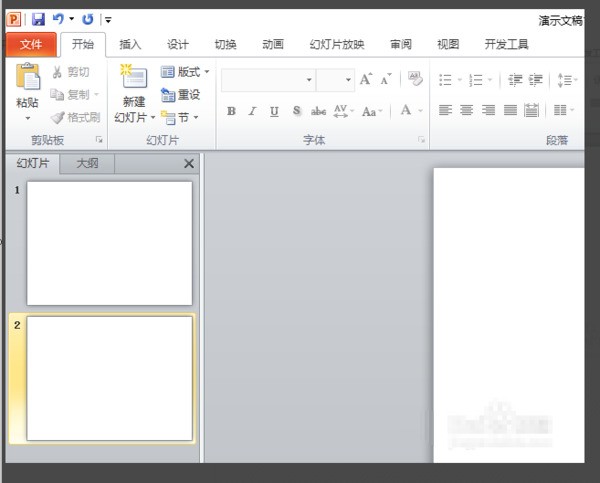Toggle Underline text formatting
The width and height of the screenshot is (600, 483).
[x=274, y=111]
